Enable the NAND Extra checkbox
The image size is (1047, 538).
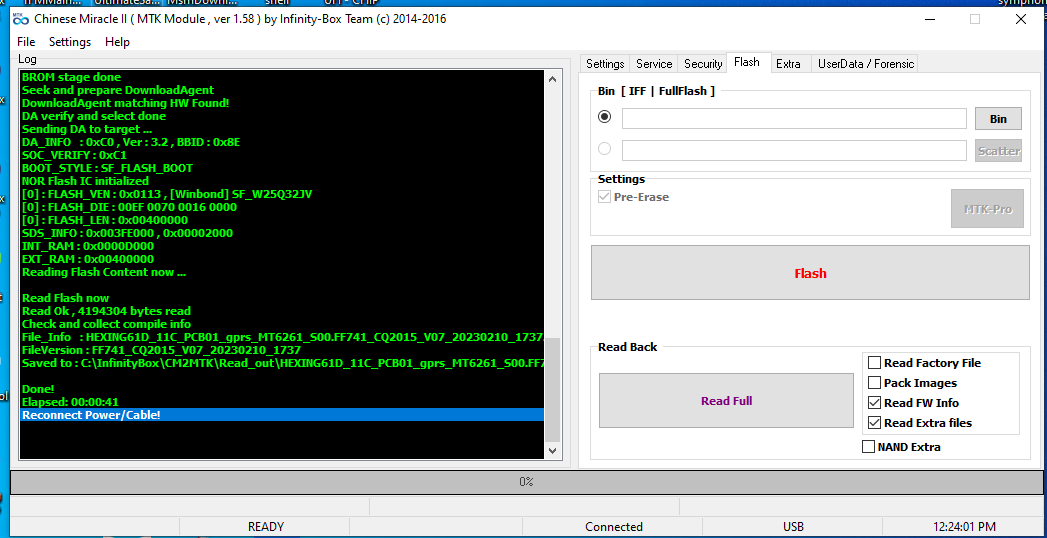868,447
